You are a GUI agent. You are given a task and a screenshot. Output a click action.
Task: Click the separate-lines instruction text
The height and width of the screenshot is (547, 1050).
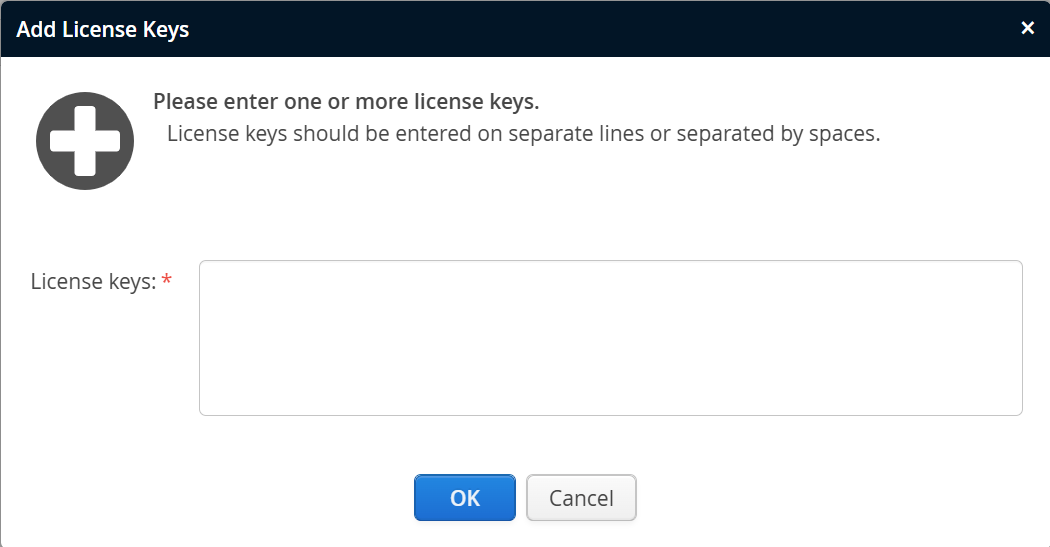pyautogui.click(x=523, y=134)
